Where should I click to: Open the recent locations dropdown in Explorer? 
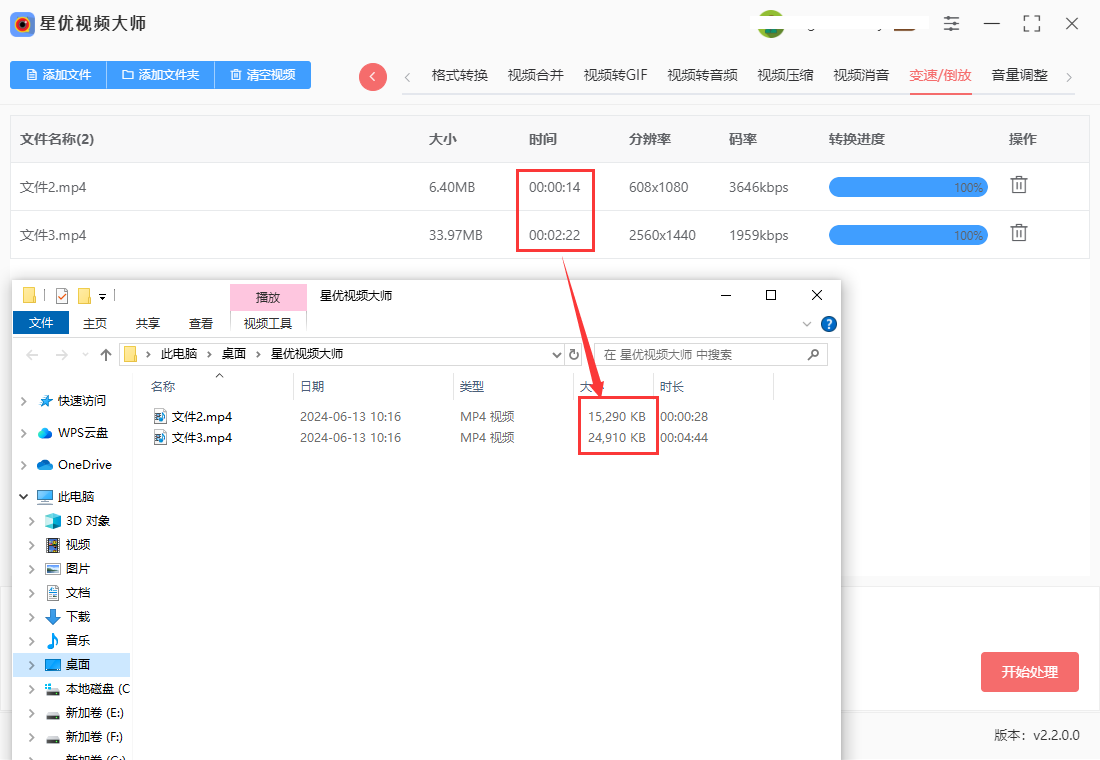click(x=86, y=355)
